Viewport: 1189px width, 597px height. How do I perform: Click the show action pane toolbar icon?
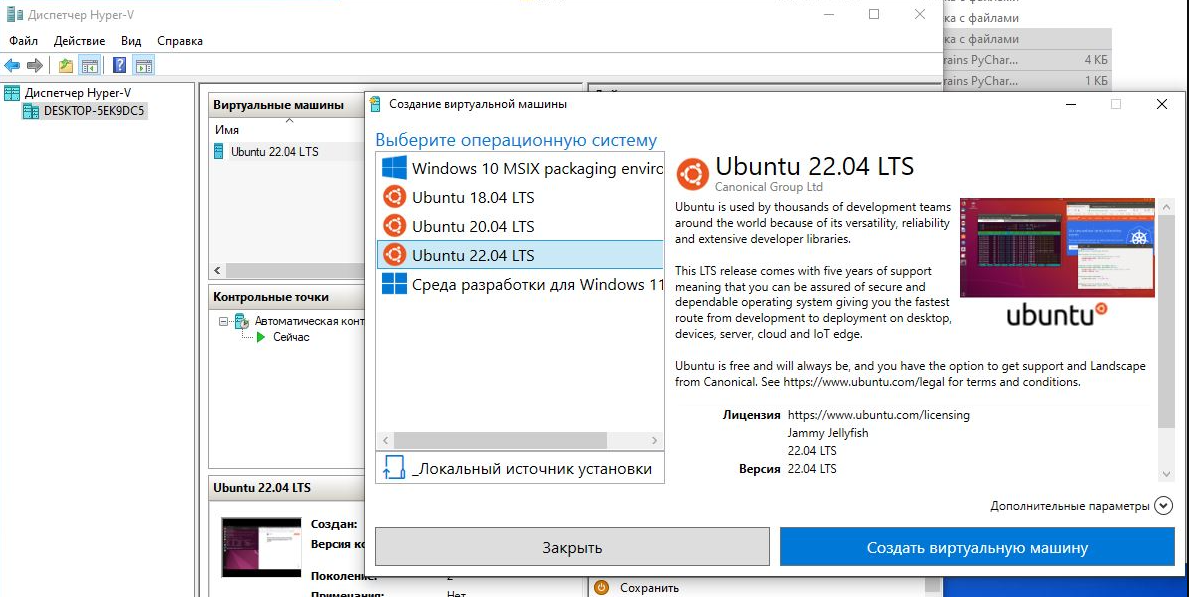(x=143, y=63)
